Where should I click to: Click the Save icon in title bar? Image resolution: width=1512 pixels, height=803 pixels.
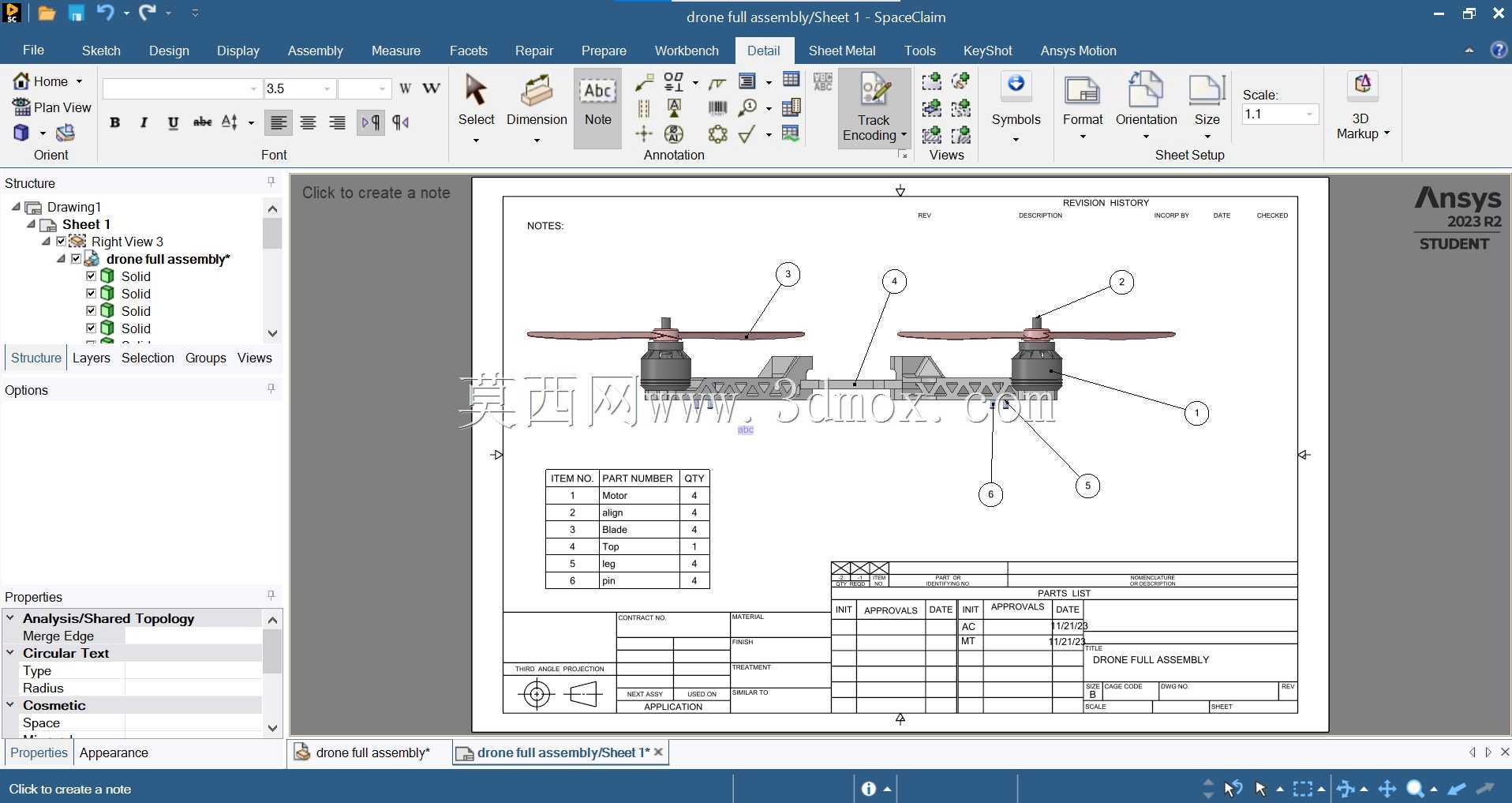click(76, 13)
